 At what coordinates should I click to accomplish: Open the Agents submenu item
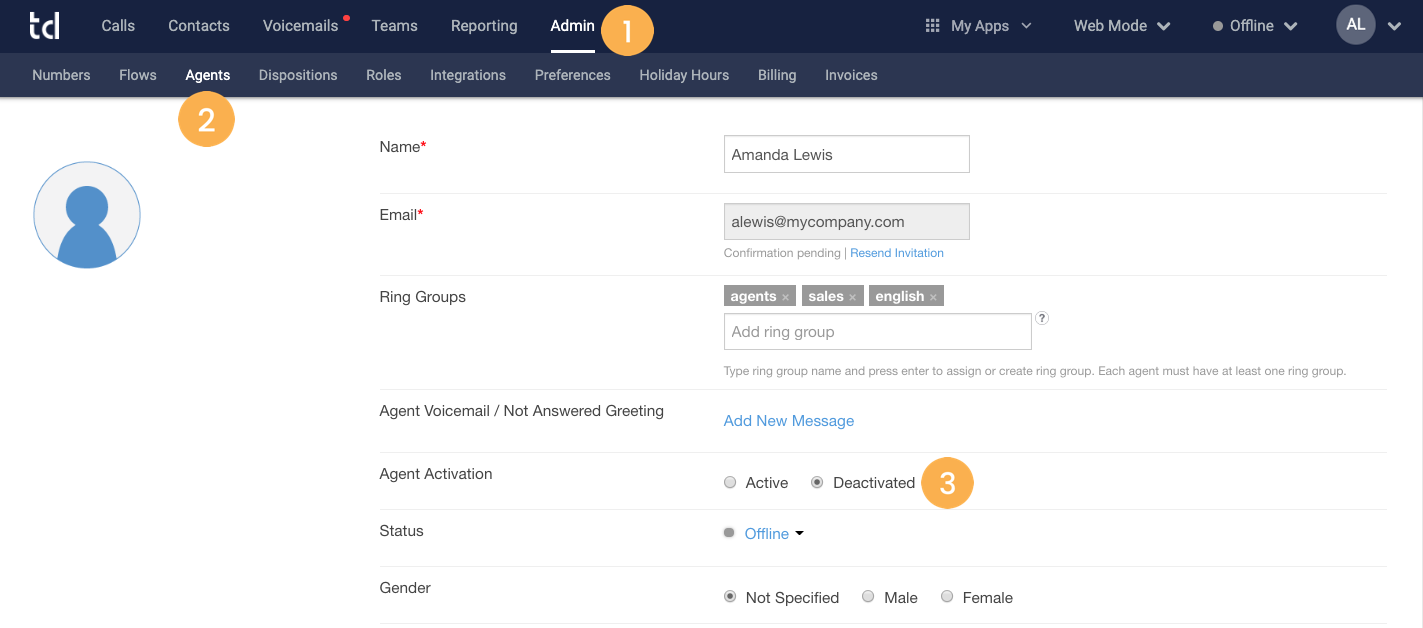tap(208, 75)
